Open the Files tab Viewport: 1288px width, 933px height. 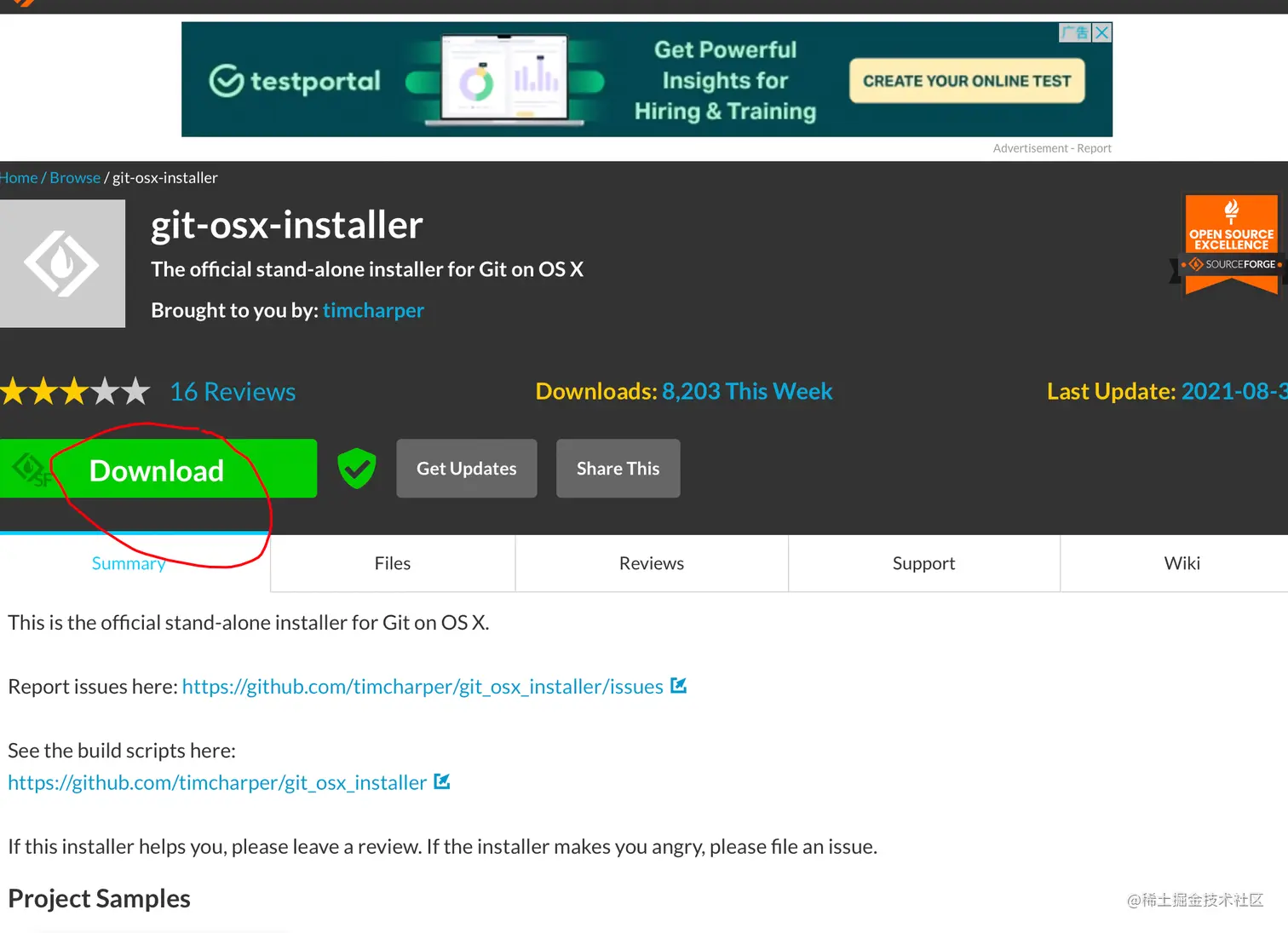click(393, 563)
